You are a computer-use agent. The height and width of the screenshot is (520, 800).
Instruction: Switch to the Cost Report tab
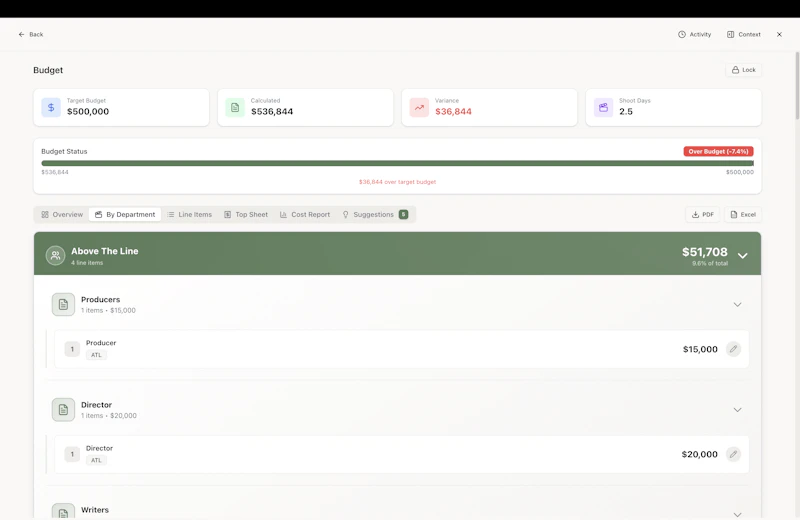pos(305,214)
